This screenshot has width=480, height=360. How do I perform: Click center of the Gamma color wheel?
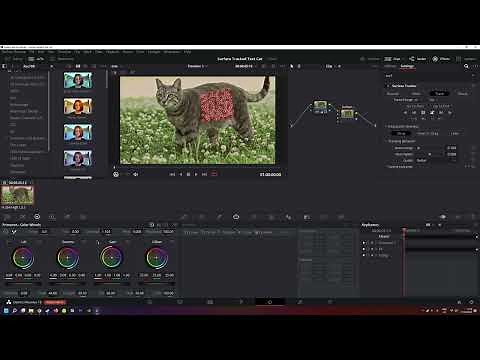(x=67, y=258)
